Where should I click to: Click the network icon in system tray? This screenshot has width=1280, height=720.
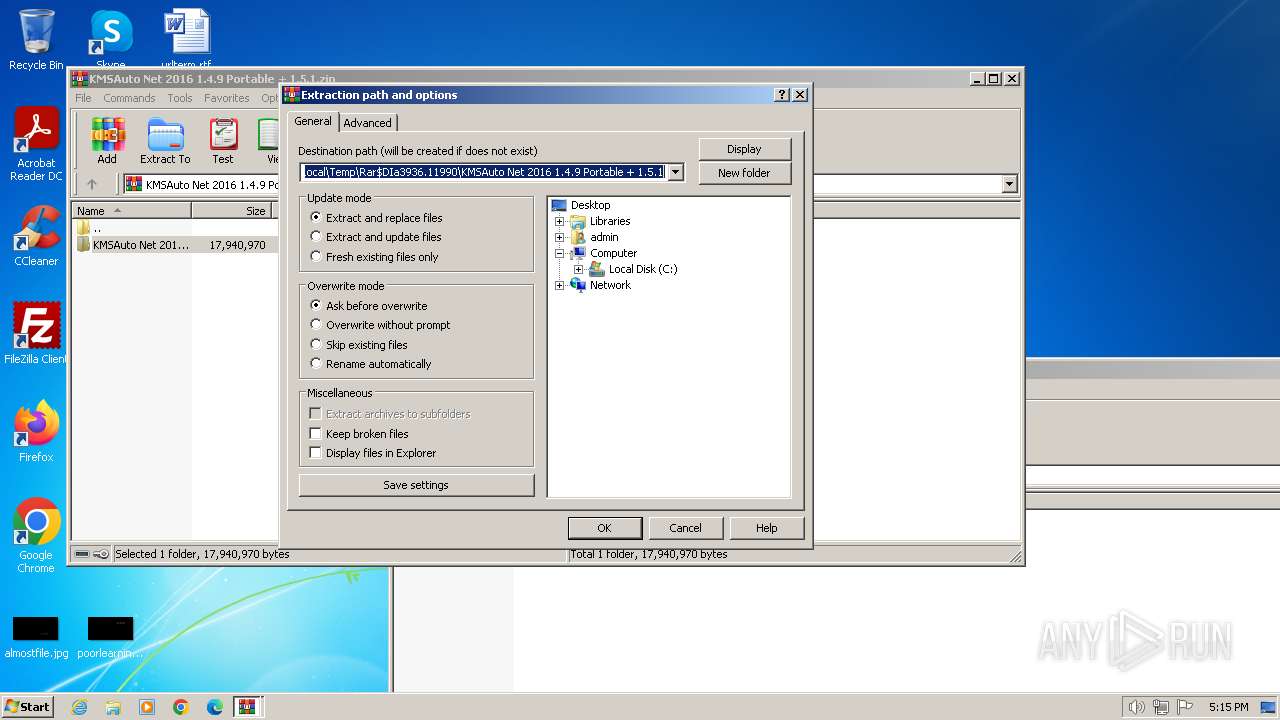[x=1160, y=707]
